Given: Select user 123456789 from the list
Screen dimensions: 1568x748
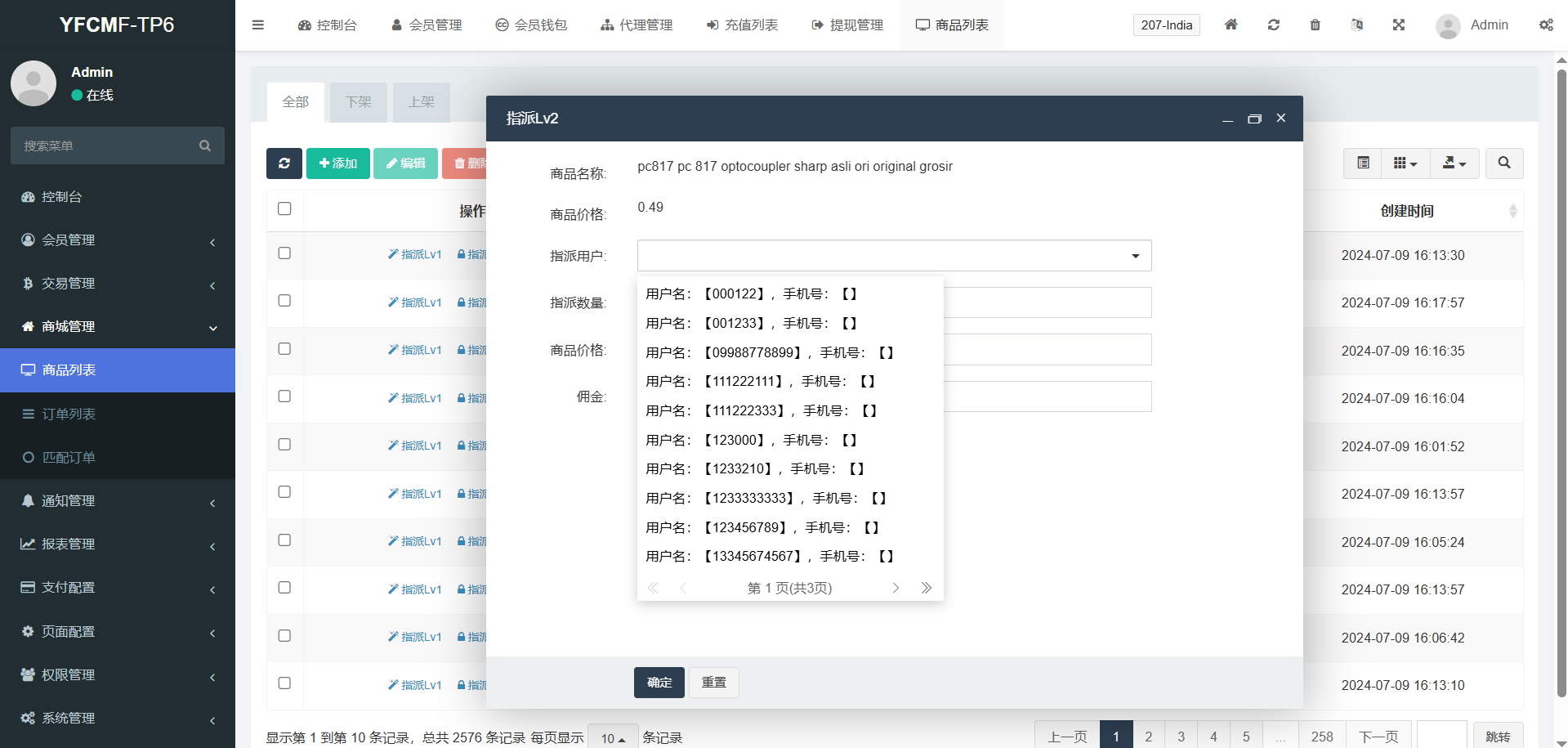Looking at the screenshot, I should [x=762, y=528].
